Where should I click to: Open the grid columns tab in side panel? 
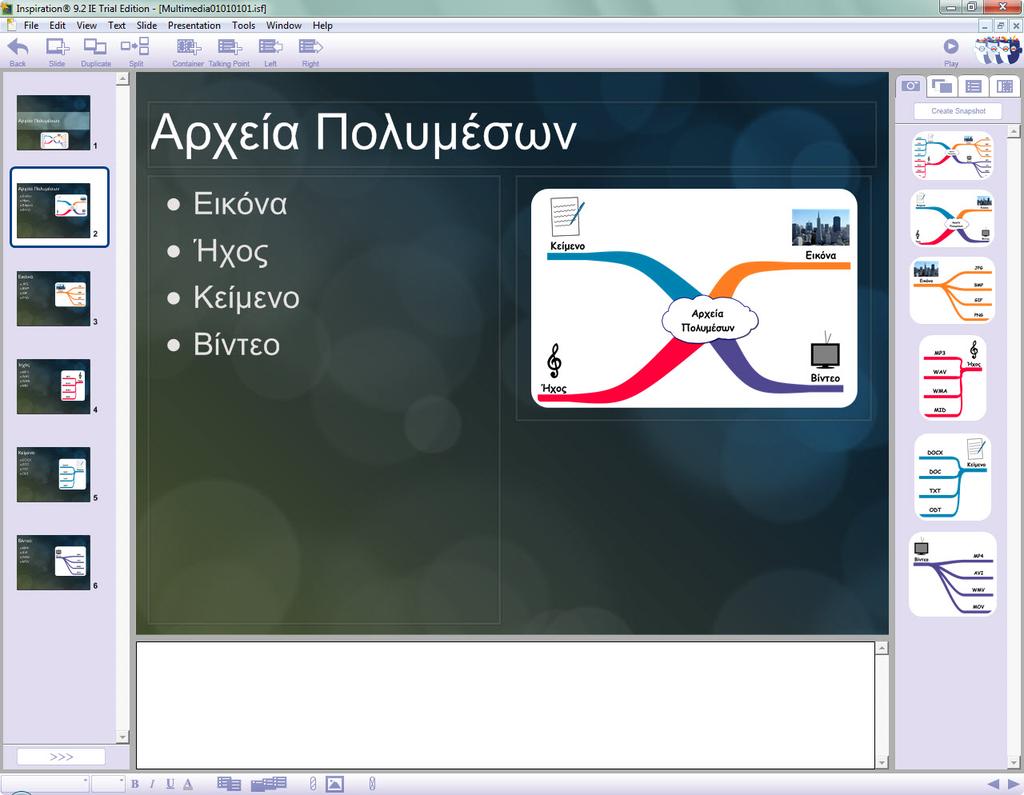coord(1004,86)
